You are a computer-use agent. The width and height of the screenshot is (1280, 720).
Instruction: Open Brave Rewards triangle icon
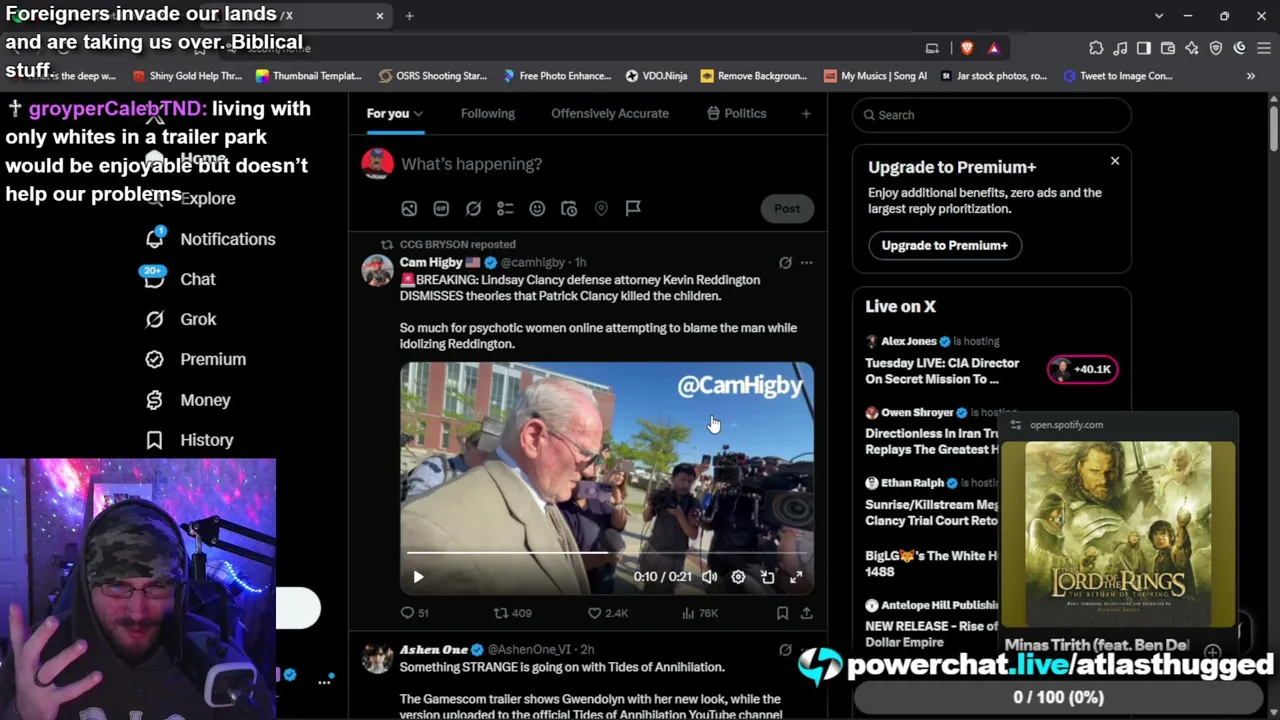point(993,48)
